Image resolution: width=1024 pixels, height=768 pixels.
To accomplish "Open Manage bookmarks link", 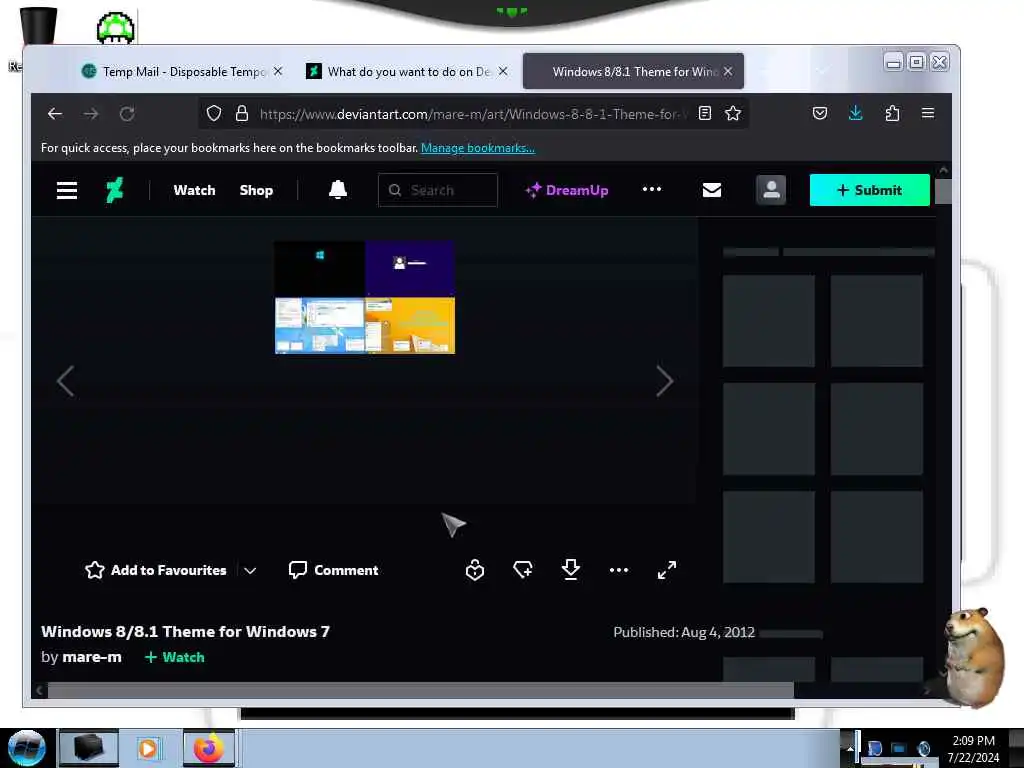I will click(477, 148).
